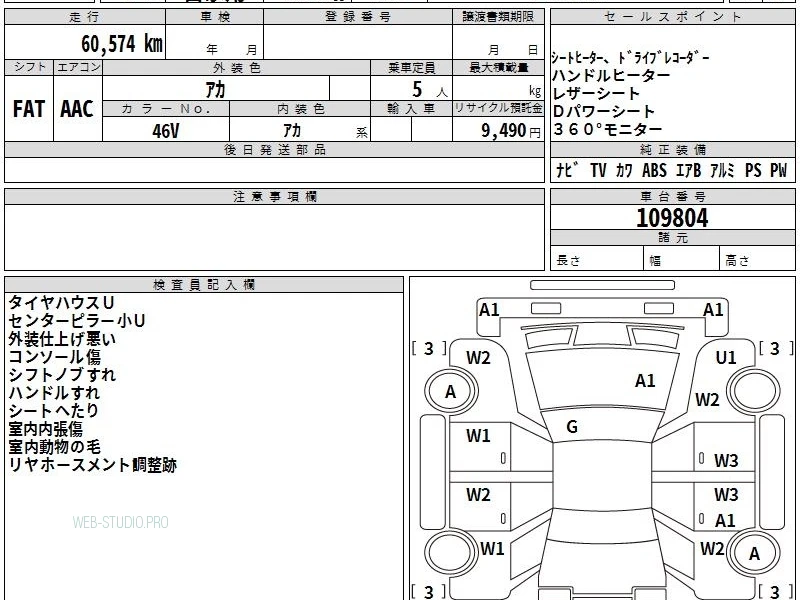Click the interior color value アカ under 内装色

click(292, 131)
